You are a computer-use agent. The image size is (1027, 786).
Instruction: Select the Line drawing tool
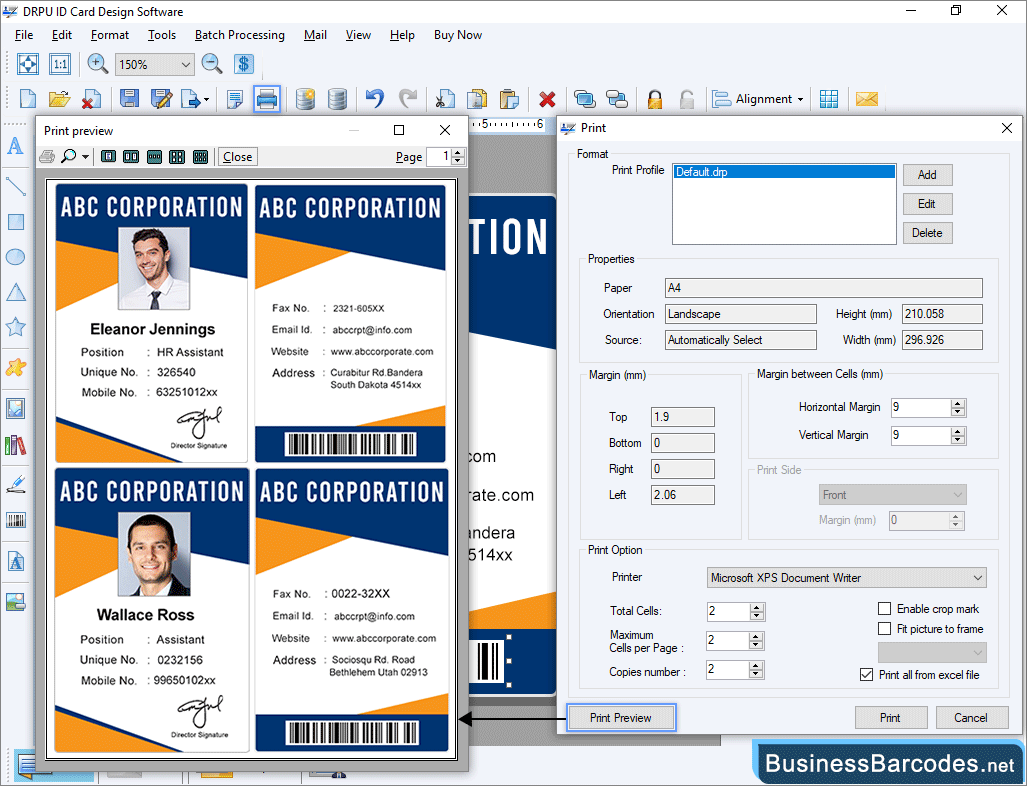coord(15,186)
